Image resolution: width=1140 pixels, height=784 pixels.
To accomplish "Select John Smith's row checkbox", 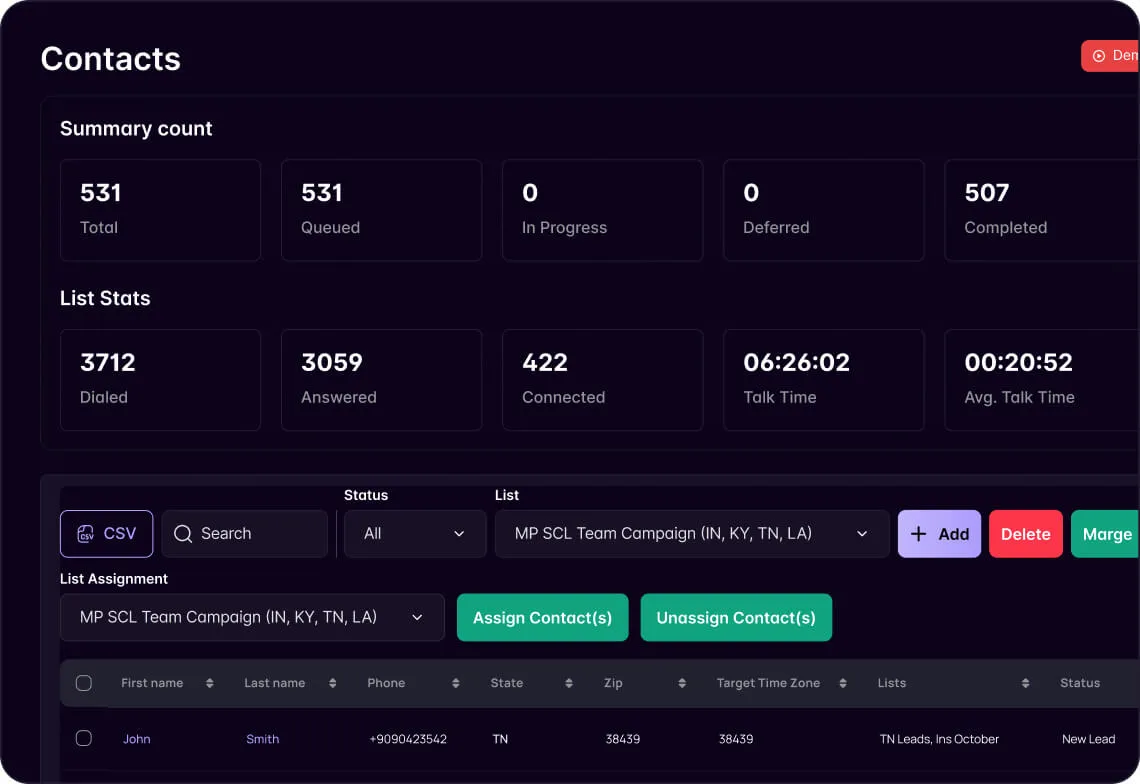I will [x=83, y=738].
